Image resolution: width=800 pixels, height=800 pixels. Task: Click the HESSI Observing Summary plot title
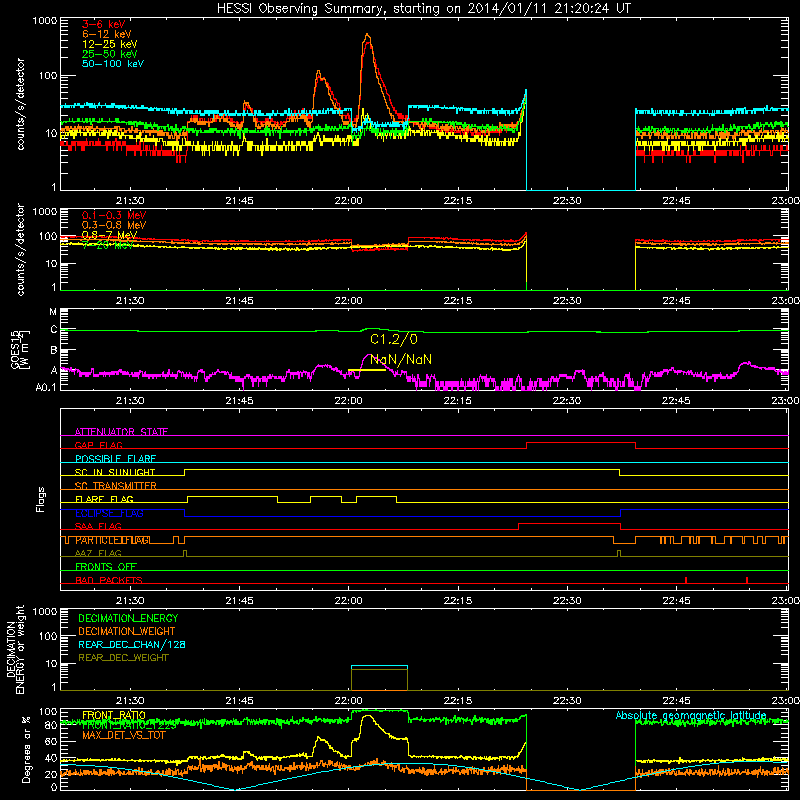click(x=423, y=8)
